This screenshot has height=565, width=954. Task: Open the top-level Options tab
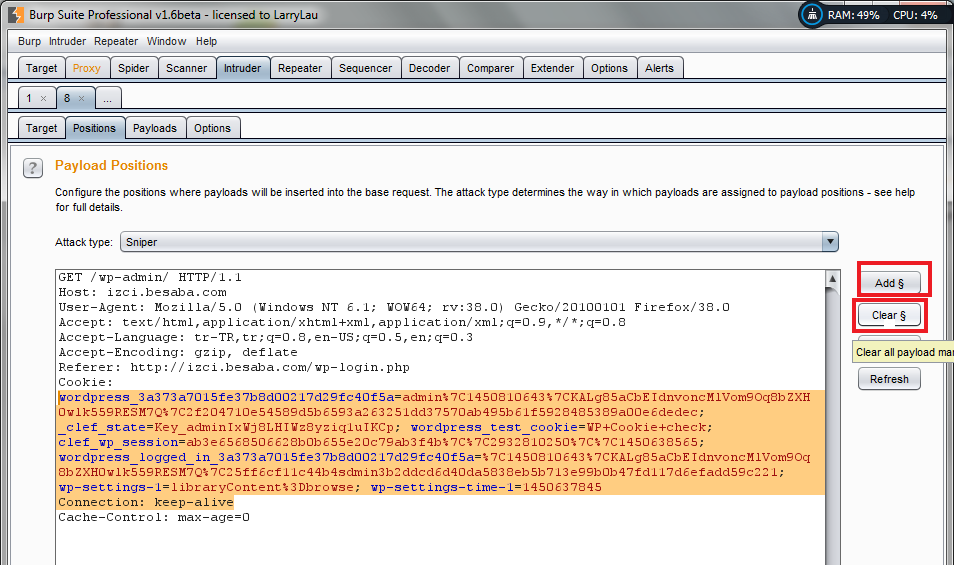[609, 68]
